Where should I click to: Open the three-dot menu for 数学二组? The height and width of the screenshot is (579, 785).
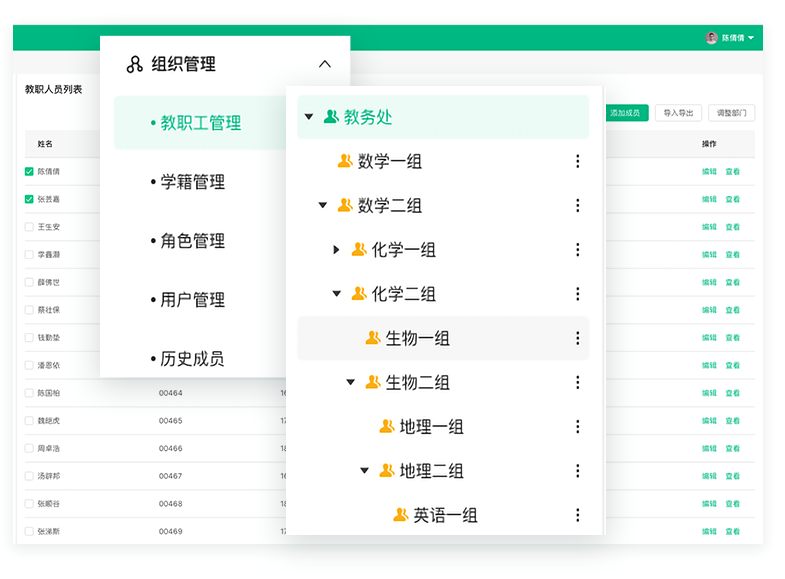[577, 205]
